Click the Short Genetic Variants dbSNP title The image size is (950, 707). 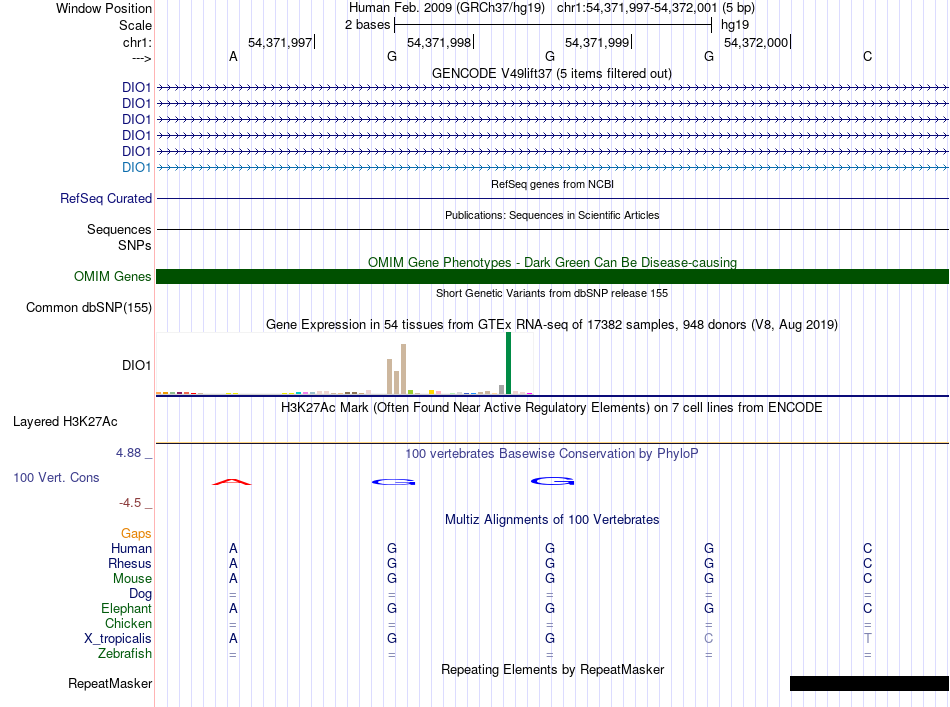(551, 293)
